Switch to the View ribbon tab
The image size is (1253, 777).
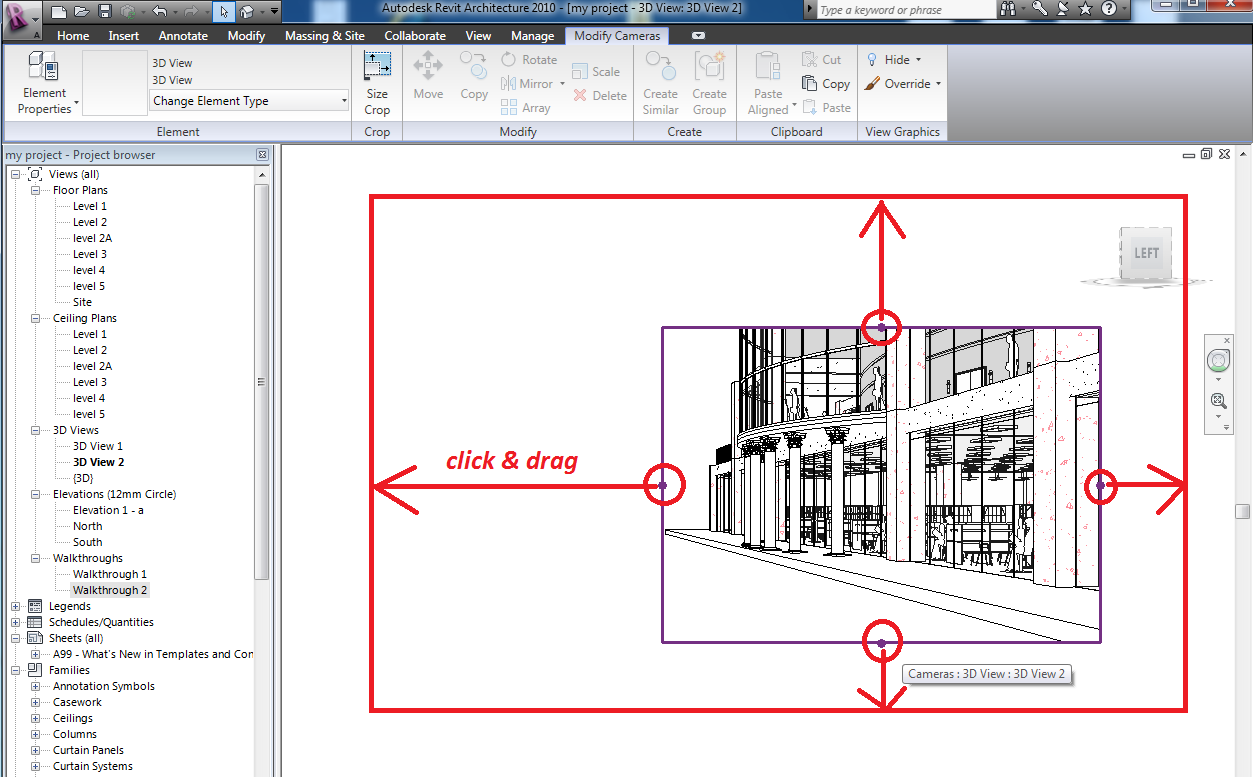[478, 35]
